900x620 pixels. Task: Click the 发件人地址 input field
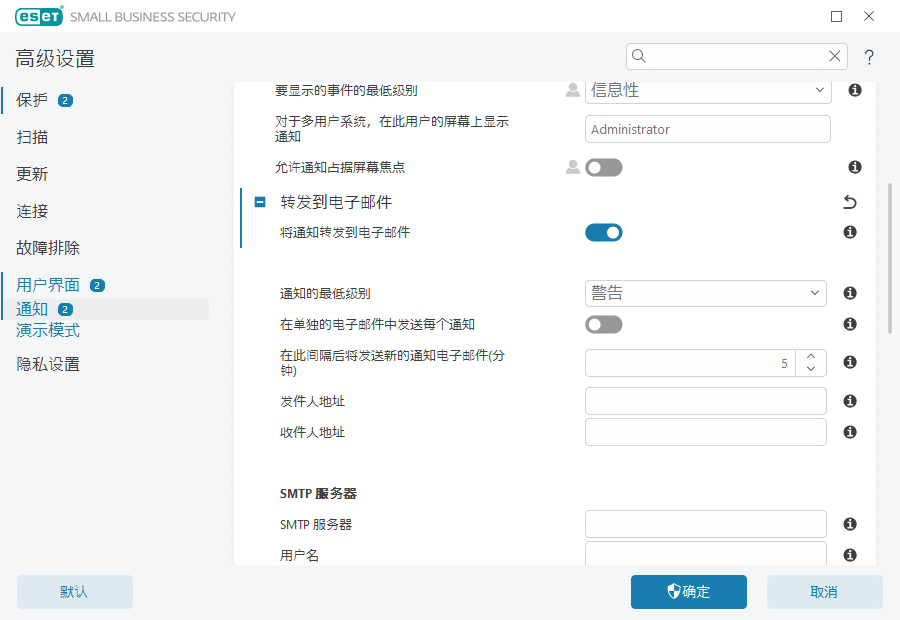tap(705, 400)
